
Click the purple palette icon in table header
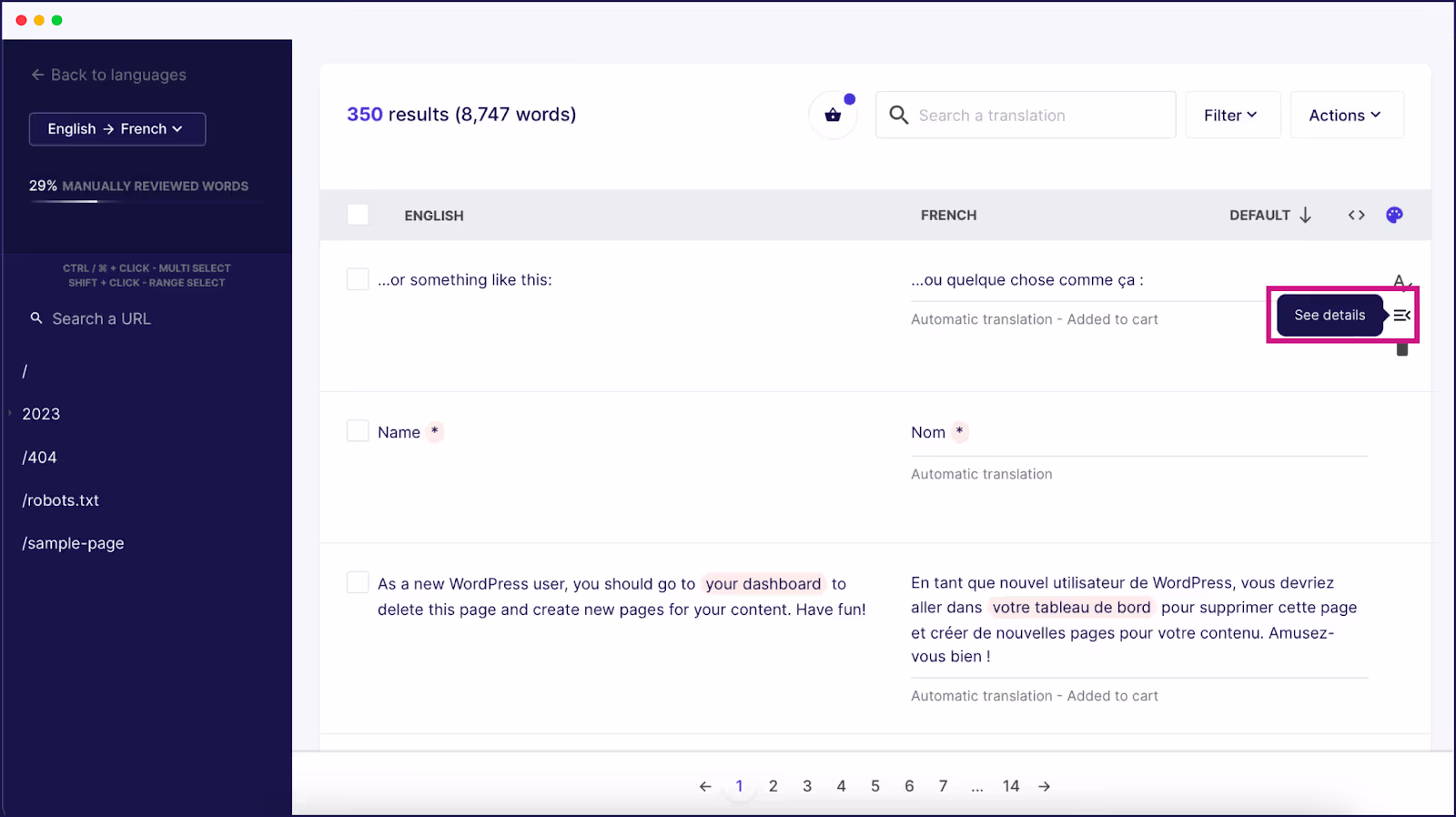click(x=1394, y=215)
